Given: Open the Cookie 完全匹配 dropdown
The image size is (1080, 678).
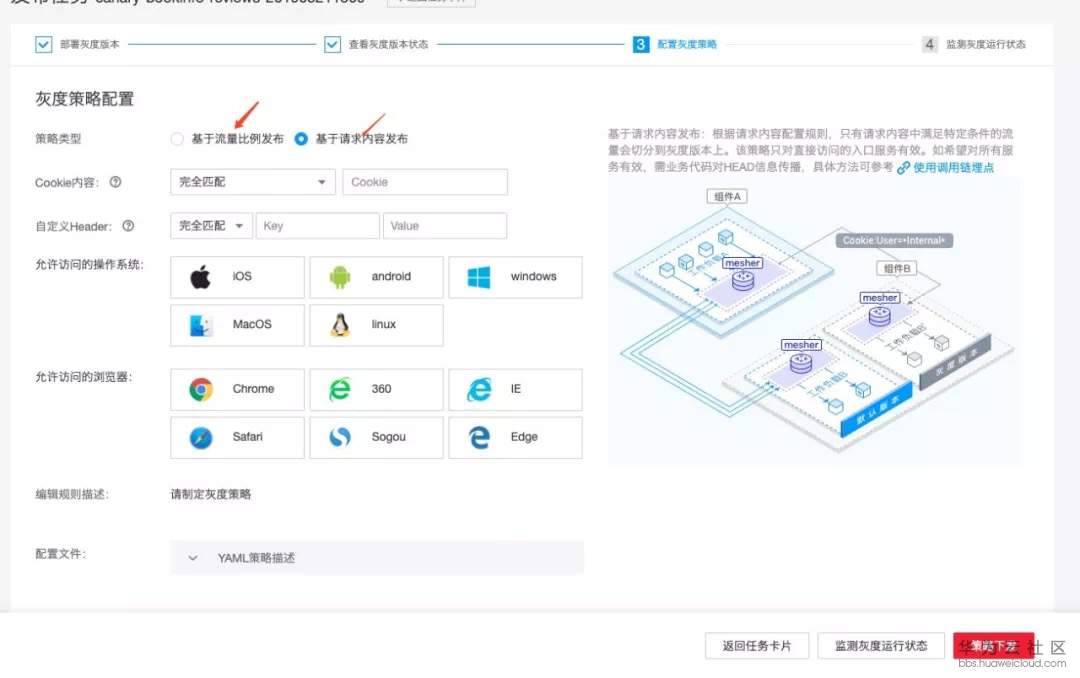Looking at the screenshot, I should click(253, 182).
